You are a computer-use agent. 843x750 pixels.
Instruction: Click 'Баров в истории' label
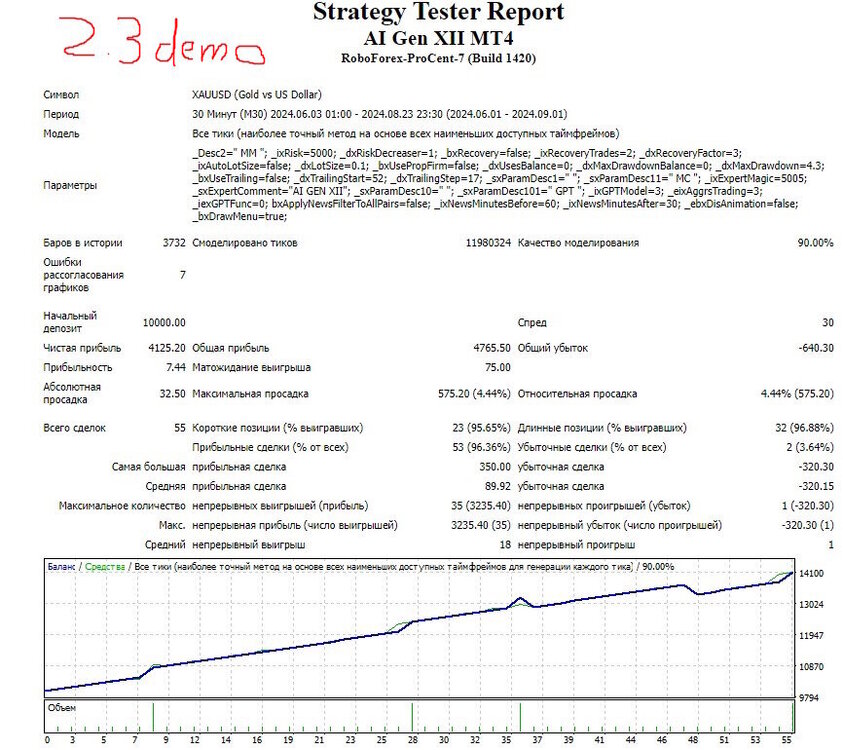coord(83,242)
